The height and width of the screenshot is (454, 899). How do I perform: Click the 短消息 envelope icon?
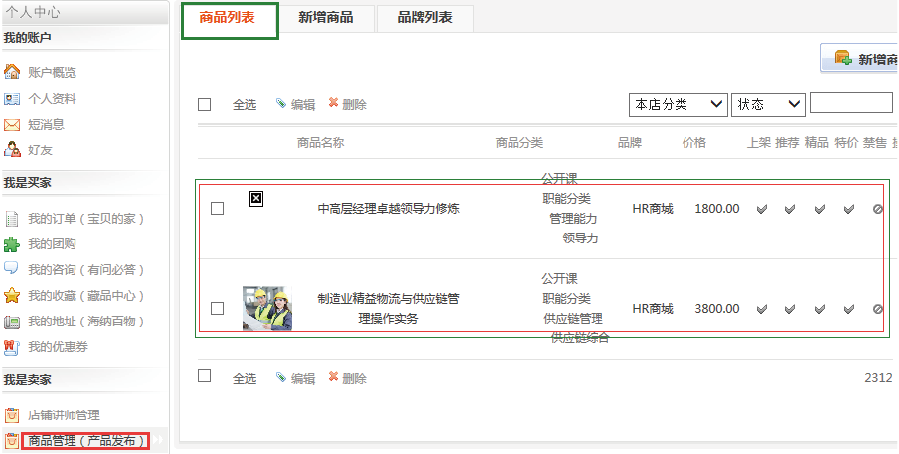12,124
